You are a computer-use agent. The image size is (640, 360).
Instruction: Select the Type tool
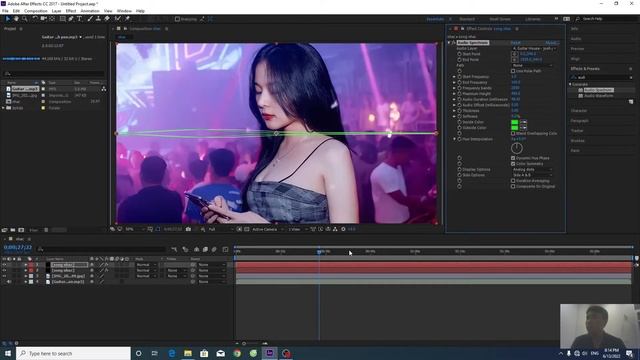(x=79, y=19)
